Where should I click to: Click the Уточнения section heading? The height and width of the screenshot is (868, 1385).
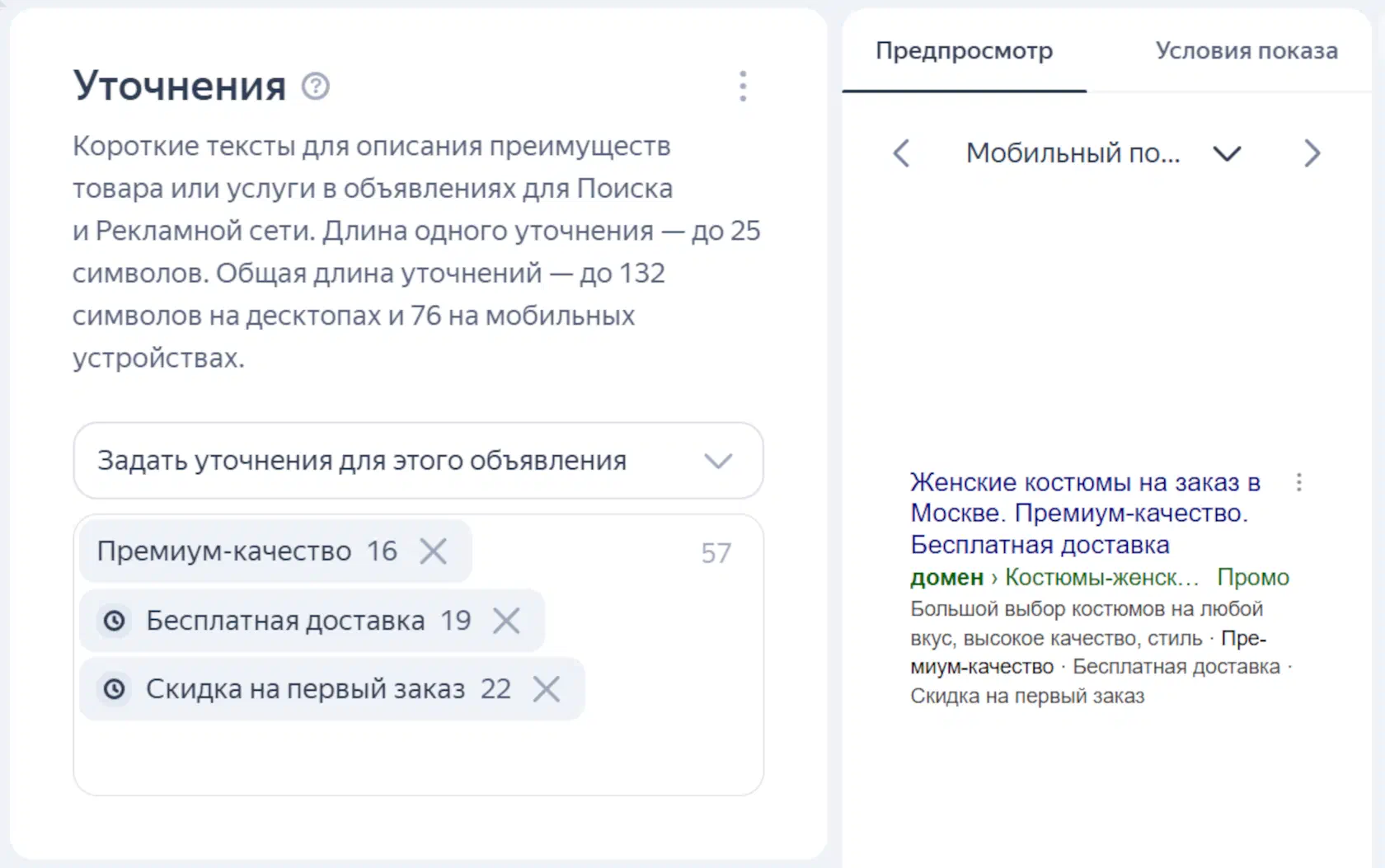click(x=180, y=86)
